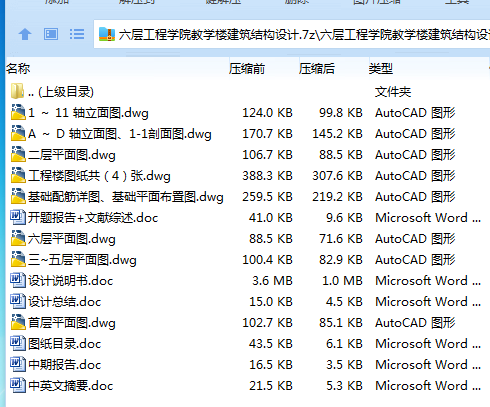Click the archive icon in the path bar
This screenshot has height=407, width=490.
(107, 34)
